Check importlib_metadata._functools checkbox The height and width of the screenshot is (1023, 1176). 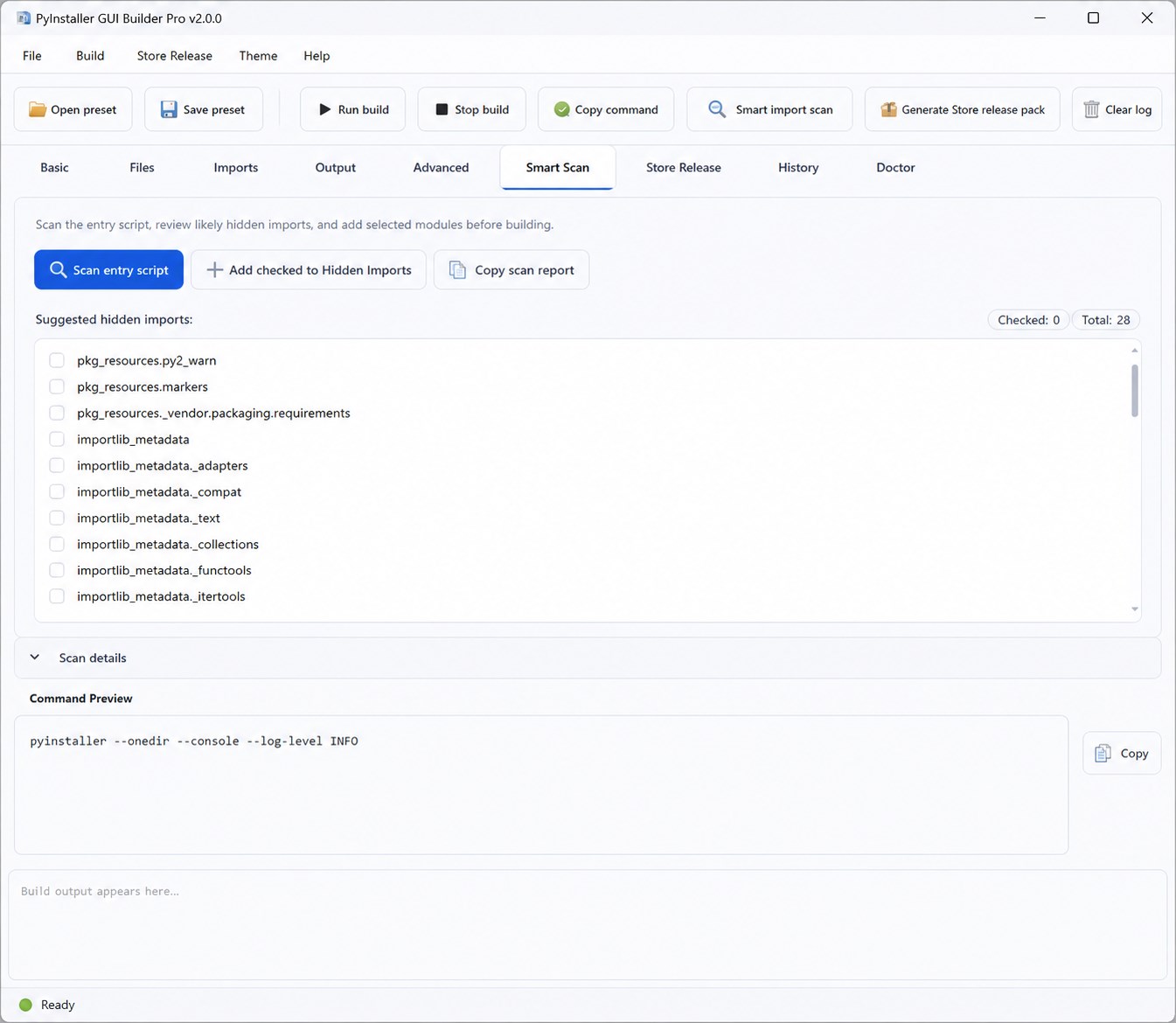pos(57,570)
